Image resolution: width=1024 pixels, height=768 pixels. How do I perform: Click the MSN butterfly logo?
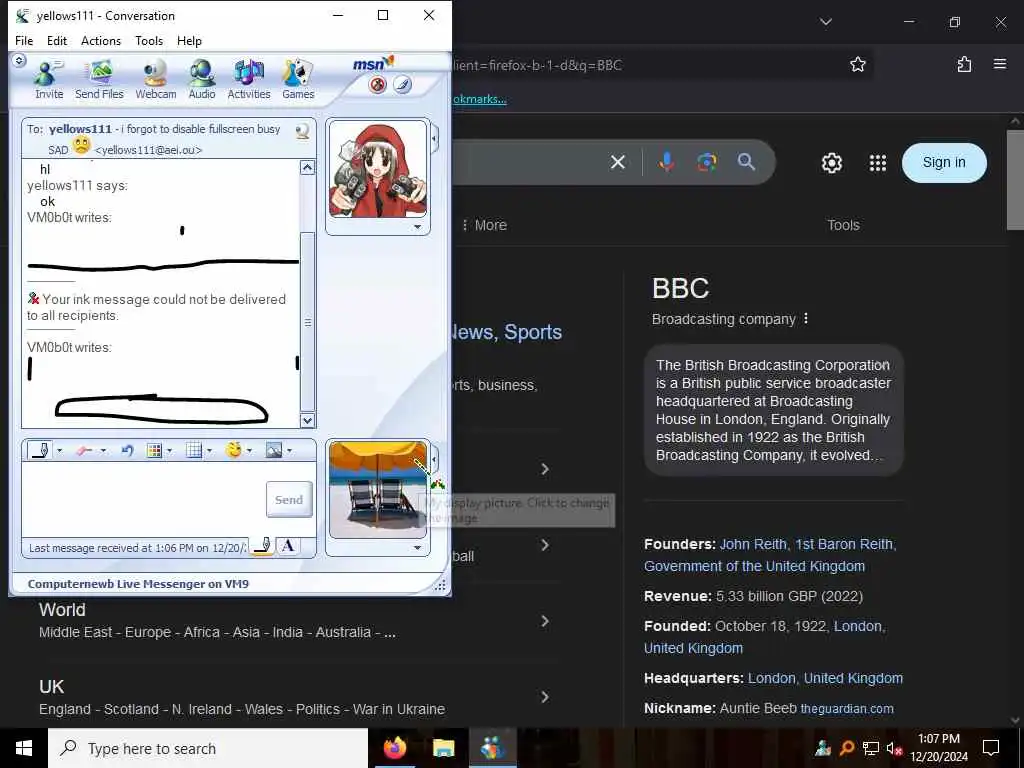pyautogui.click(x=374, y=63)
